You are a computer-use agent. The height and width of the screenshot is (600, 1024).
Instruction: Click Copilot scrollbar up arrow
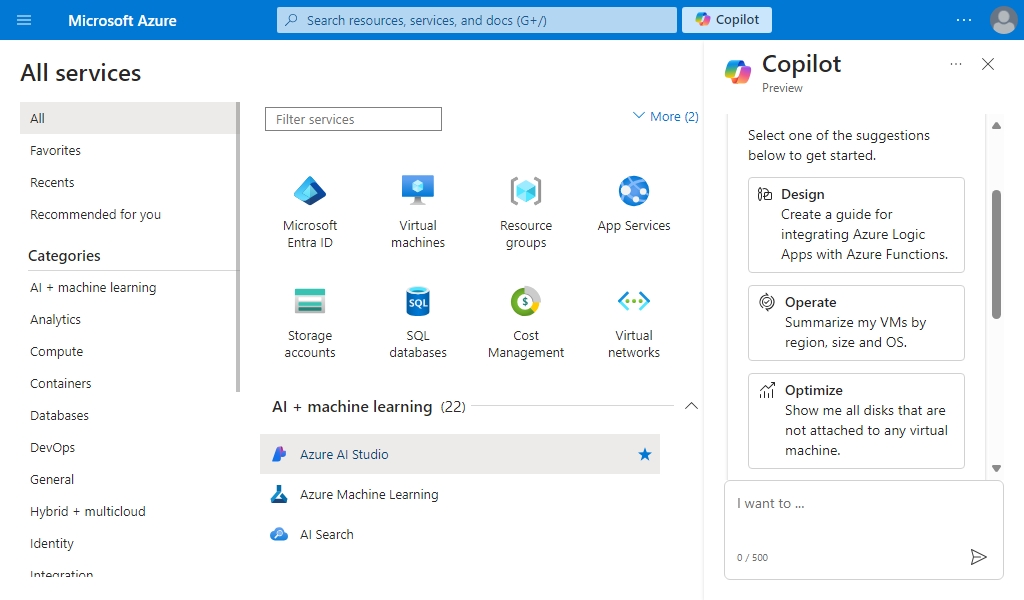(997, 125)
